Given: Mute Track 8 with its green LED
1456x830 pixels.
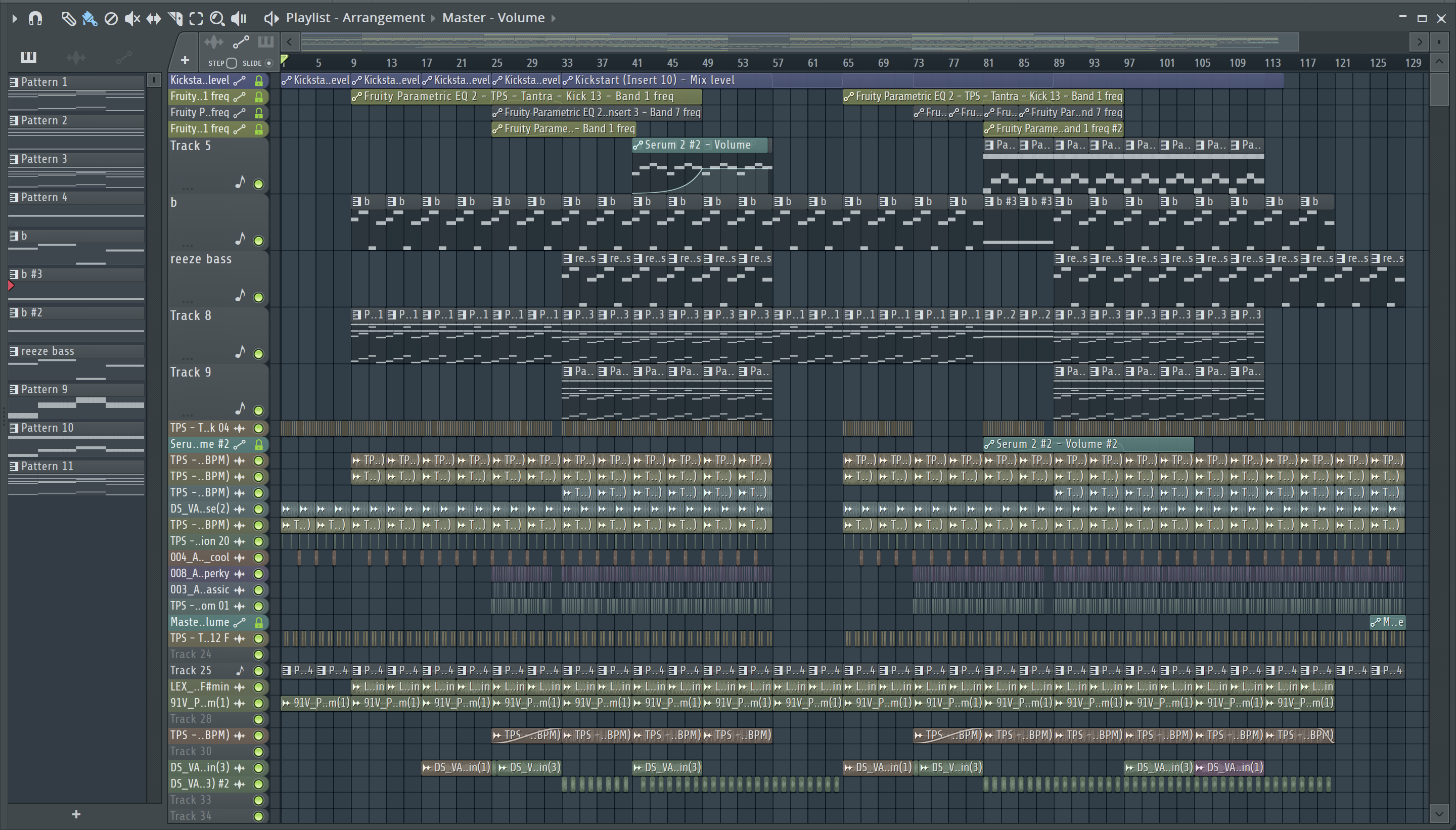Looking at the screenshot, I should click(259, 354).
